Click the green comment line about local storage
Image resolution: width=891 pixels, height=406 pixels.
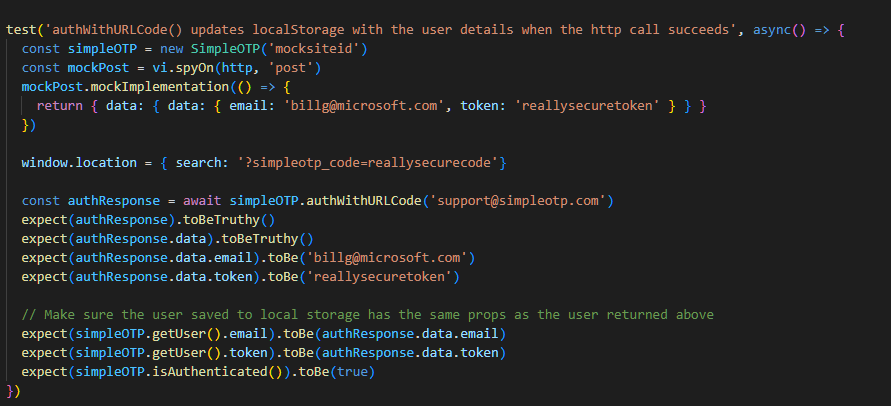[x=368, y=314]
